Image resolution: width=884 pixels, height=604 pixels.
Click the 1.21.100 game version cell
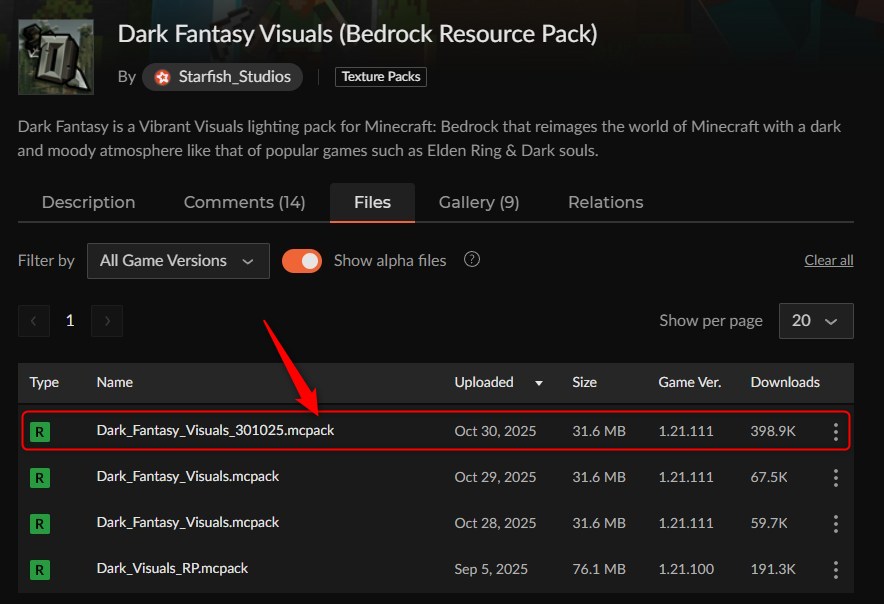click(x=686, y=569)
